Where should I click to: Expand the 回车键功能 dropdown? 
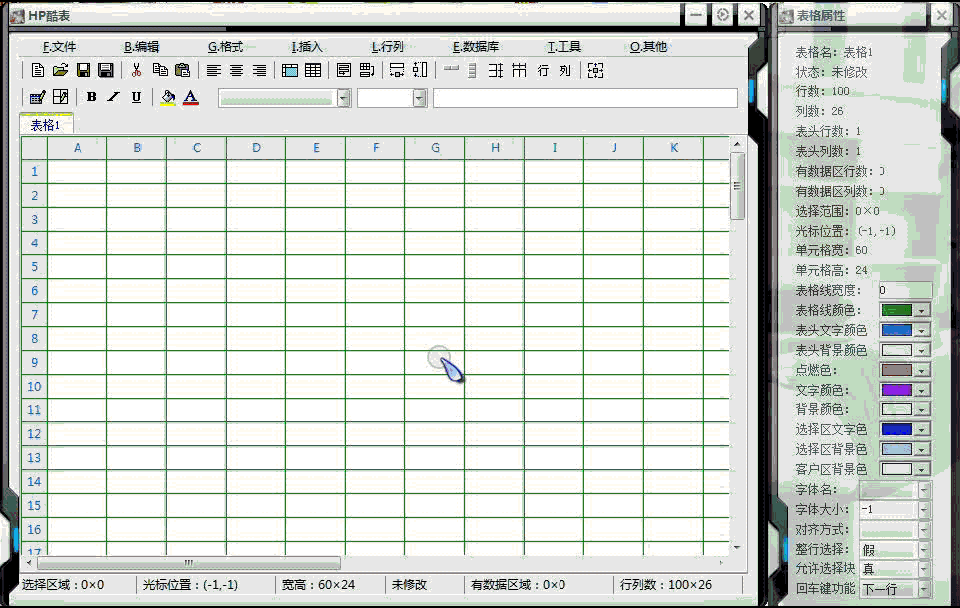click(x=923, y=588)
